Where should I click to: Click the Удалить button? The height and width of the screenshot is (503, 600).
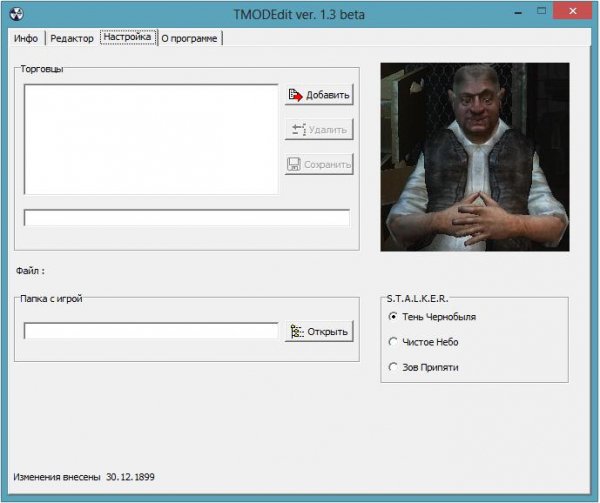(x=319, y=129)
